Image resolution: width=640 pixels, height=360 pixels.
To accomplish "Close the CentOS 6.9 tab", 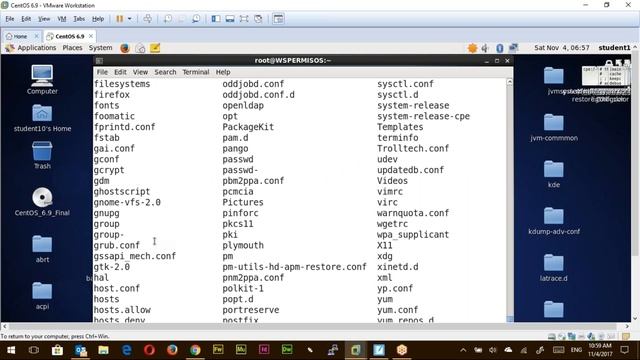I will click(91, 36).
